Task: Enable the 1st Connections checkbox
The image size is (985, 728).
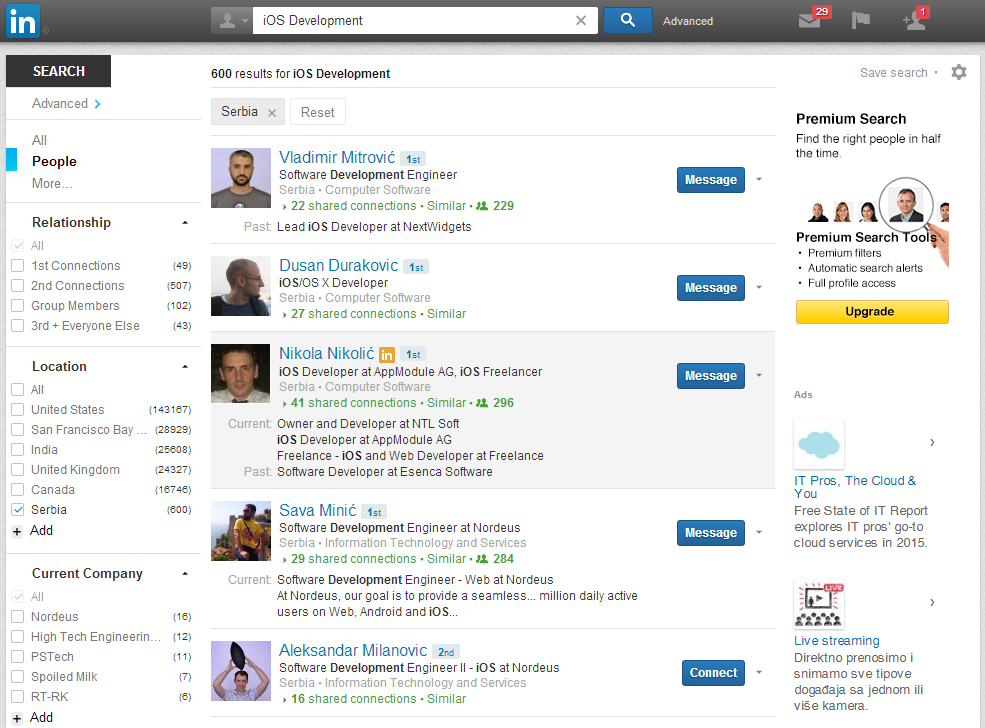Action: [17, 266]
